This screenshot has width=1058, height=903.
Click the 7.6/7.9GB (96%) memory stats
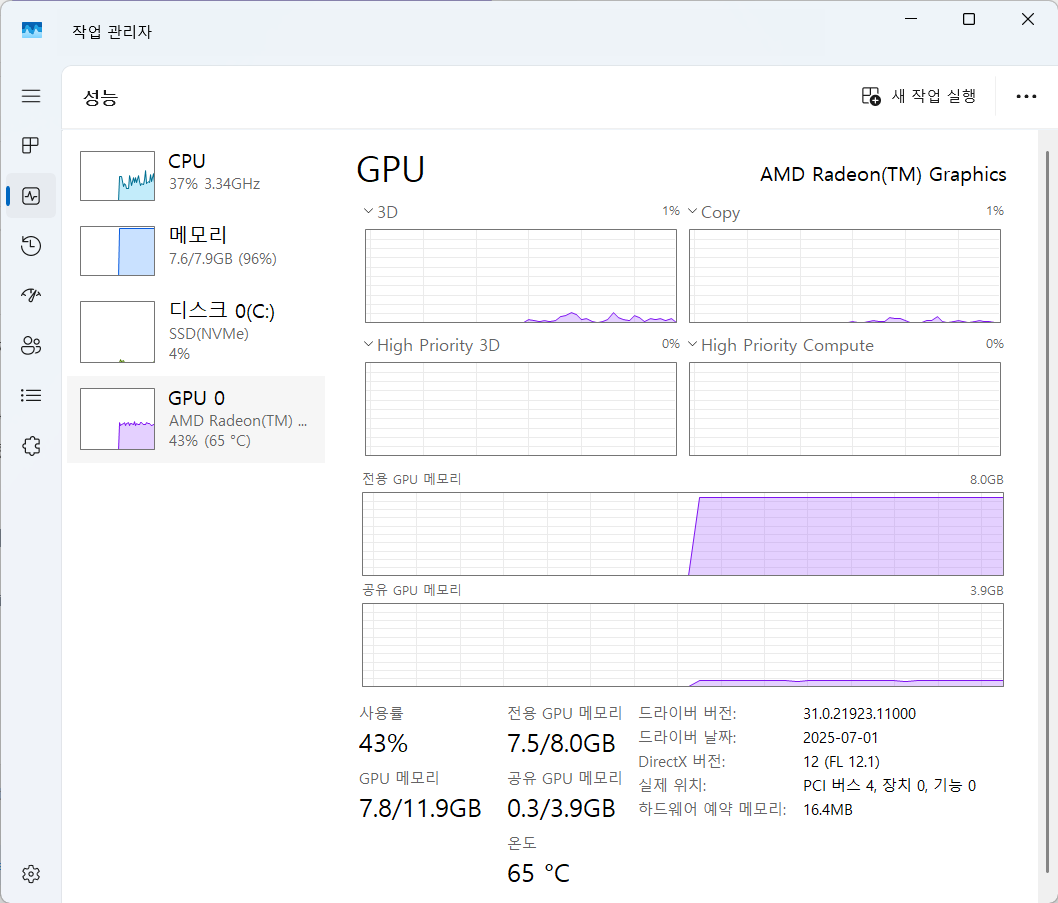click(x=223, y=258)
